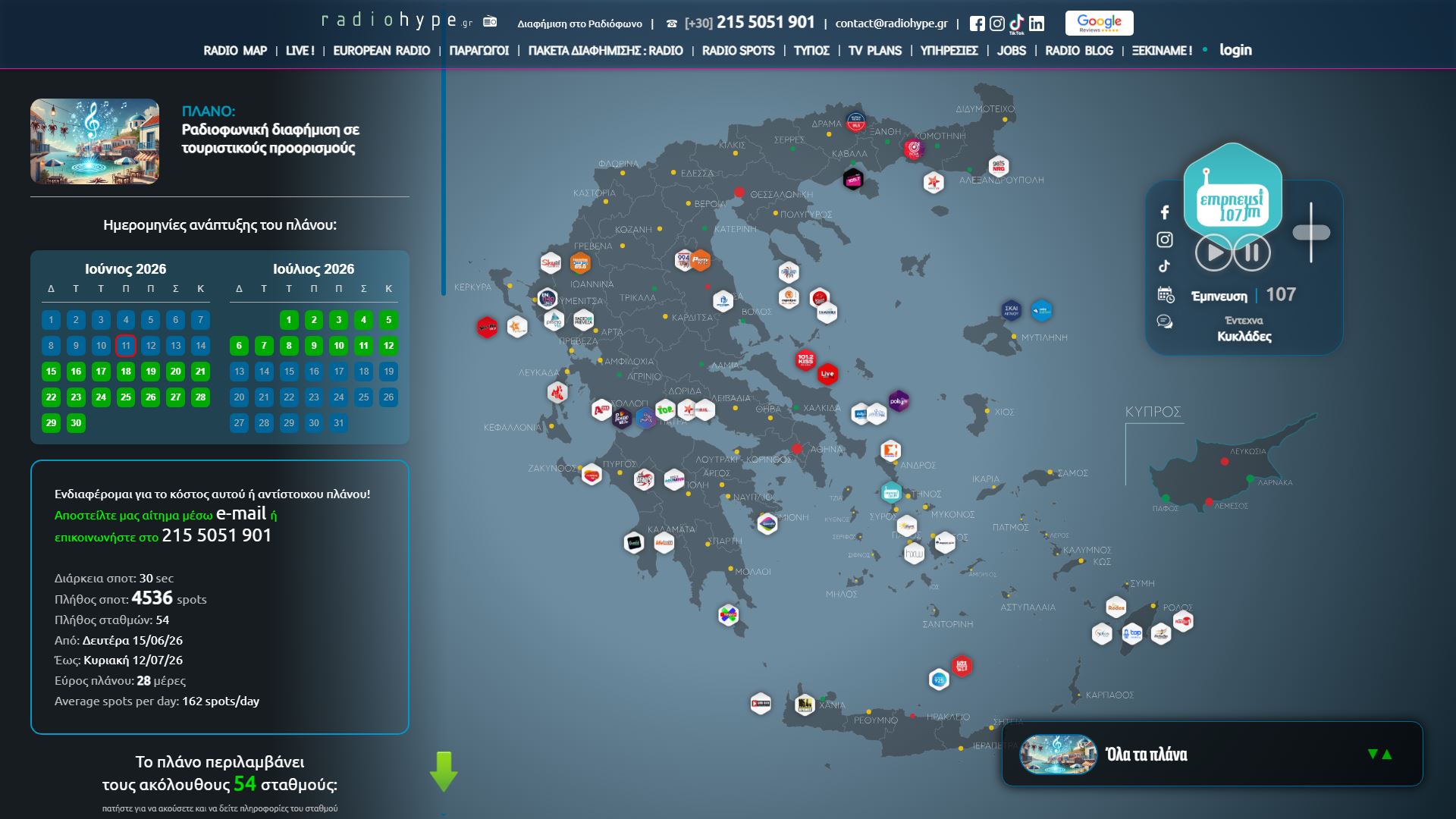Screen dimensions: 1456x819
Task: Select the 98.5 NRG station icon near Alexandroupoli
Action: (x=999, y=166)
